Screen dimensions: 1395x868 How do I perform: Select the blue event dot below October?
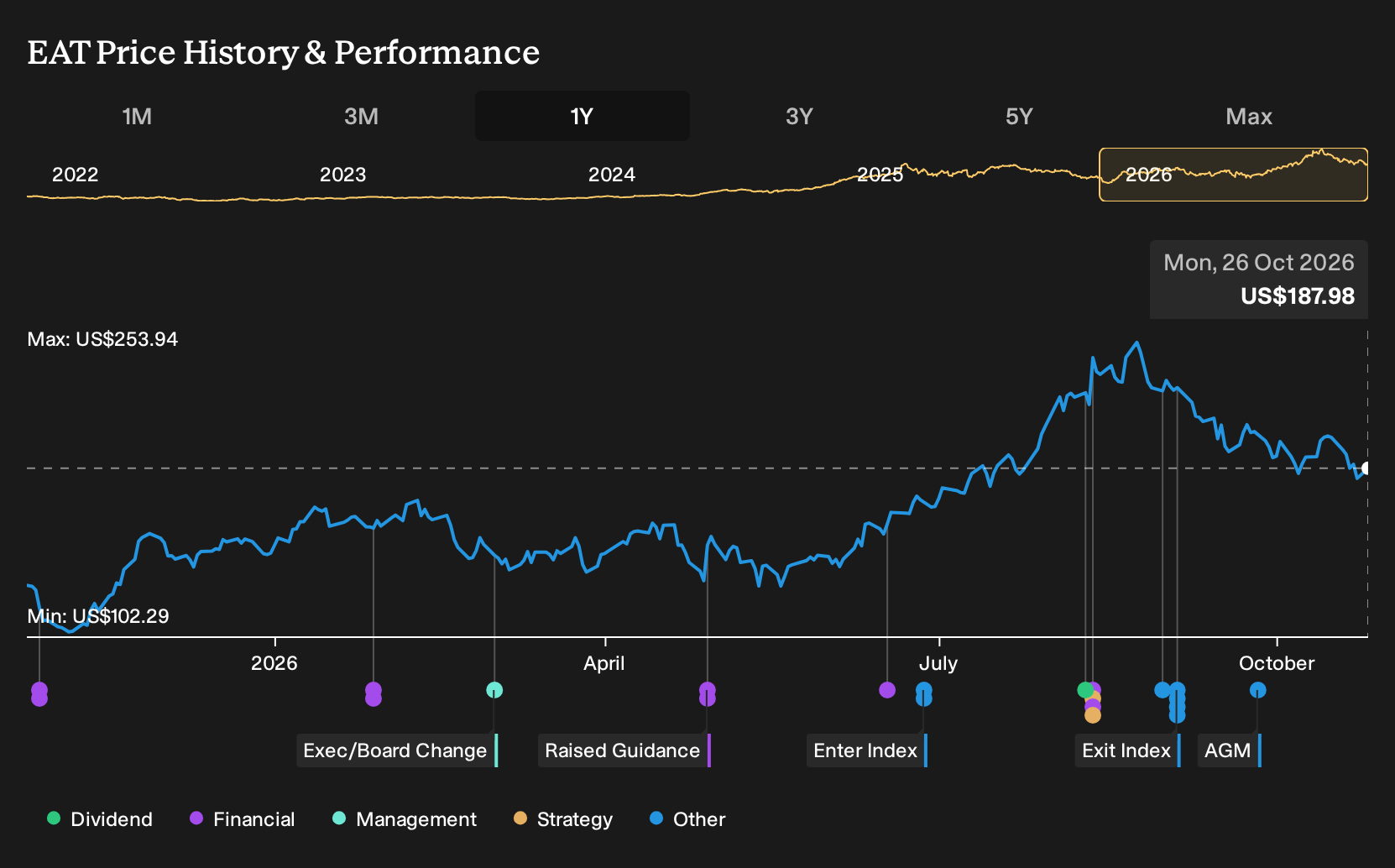(x=1257, y=690)
